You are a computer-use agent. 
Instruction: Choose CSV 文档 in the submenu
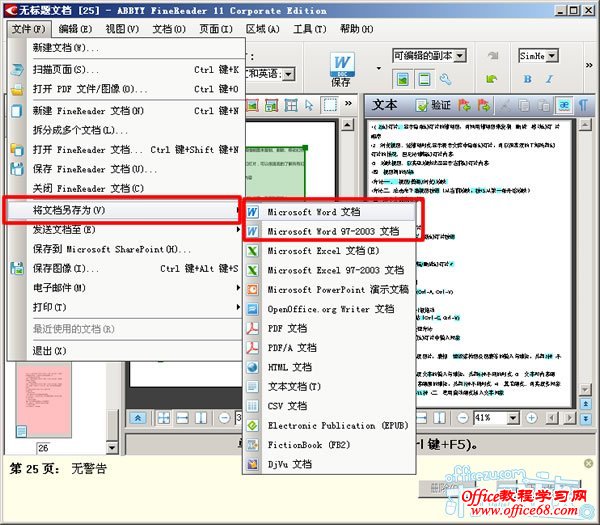coord(330,406)
